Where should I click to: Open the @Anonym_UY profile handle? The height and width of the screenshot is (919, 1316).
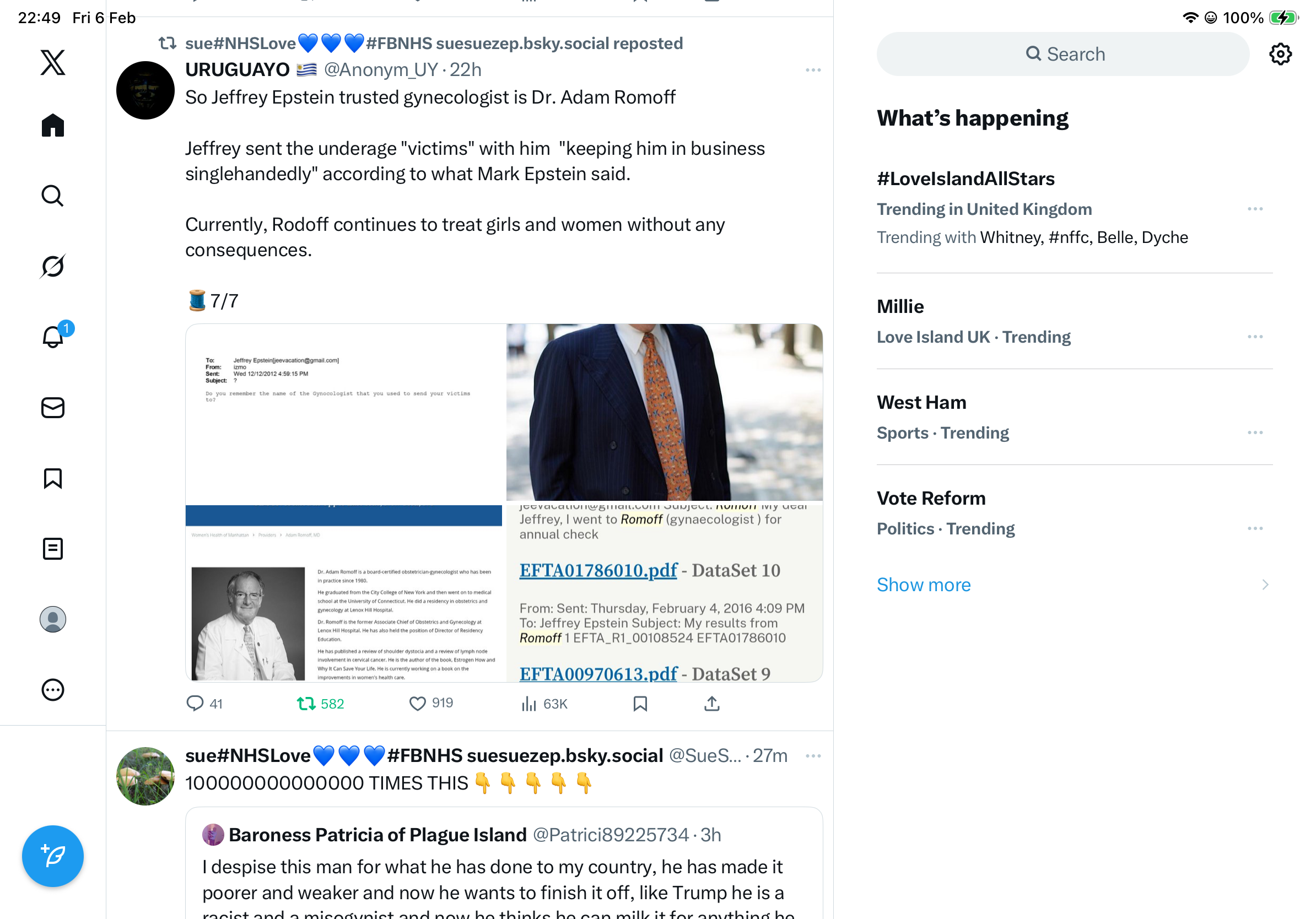(381, 69)
